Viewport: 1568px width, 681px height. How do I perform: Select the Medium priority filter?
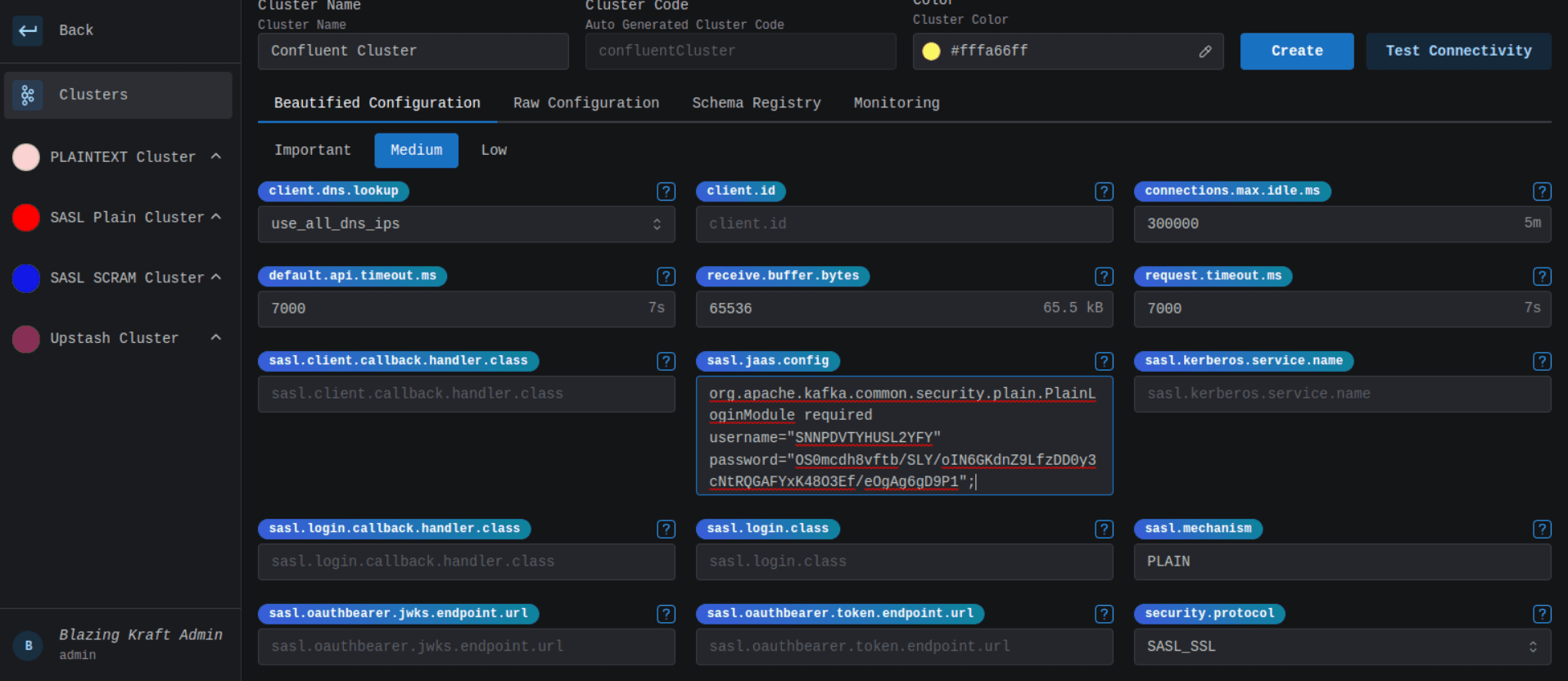[416, 151]
